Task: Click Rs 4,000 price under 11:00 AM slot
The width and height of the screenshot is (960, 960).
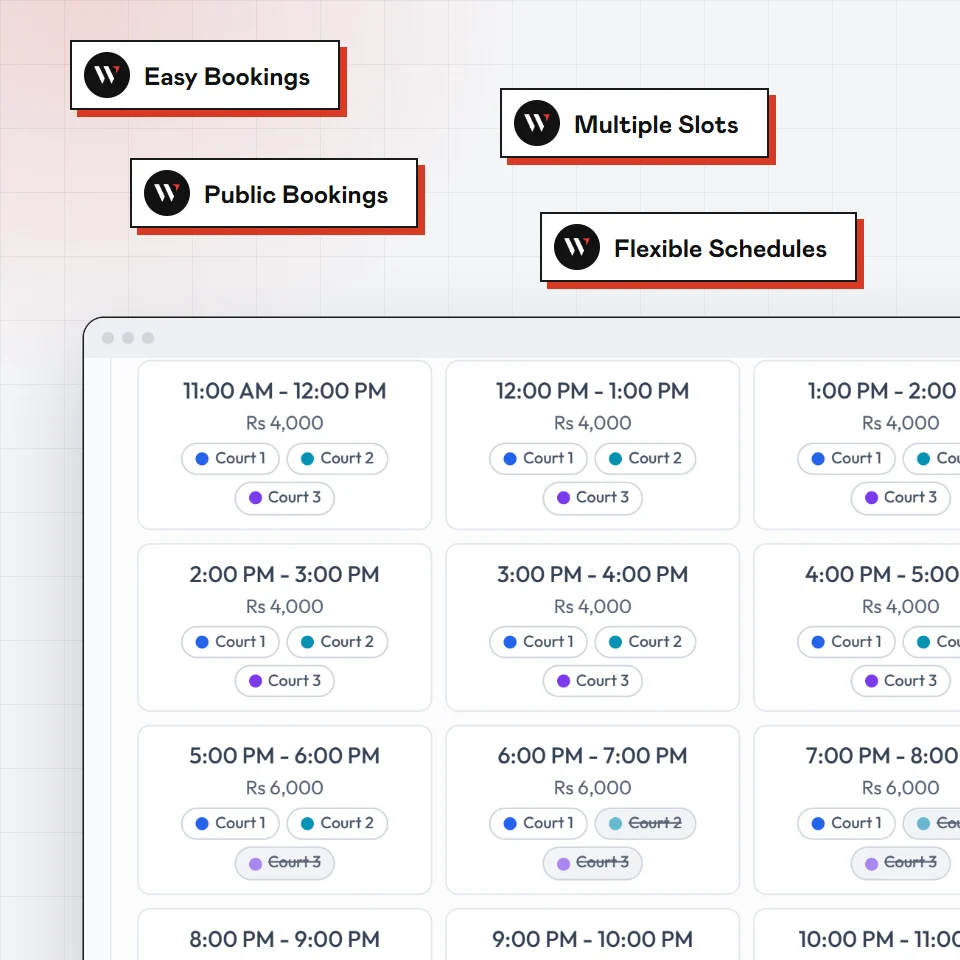Action: (x=285, y=423)
